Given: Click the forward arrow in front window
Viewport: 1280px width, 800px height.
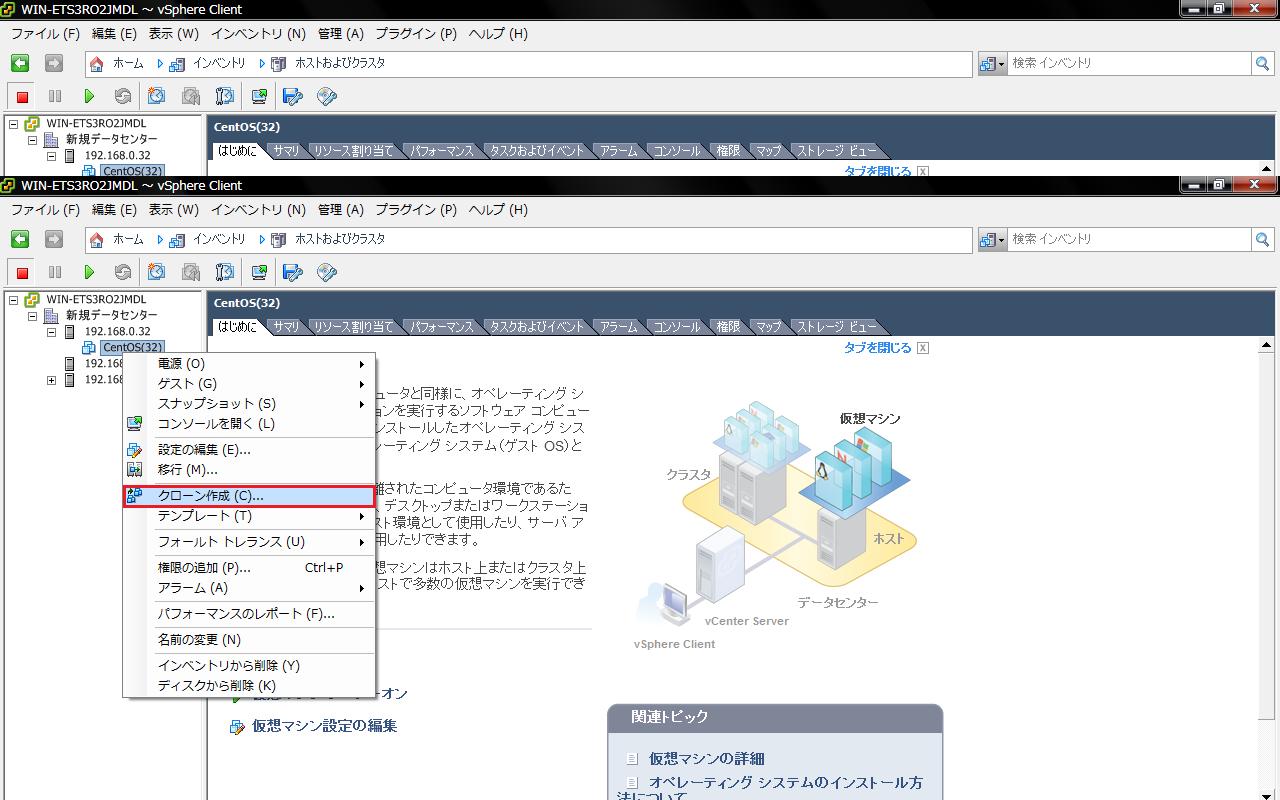Looking at the screenshot, I should point(54,239).
